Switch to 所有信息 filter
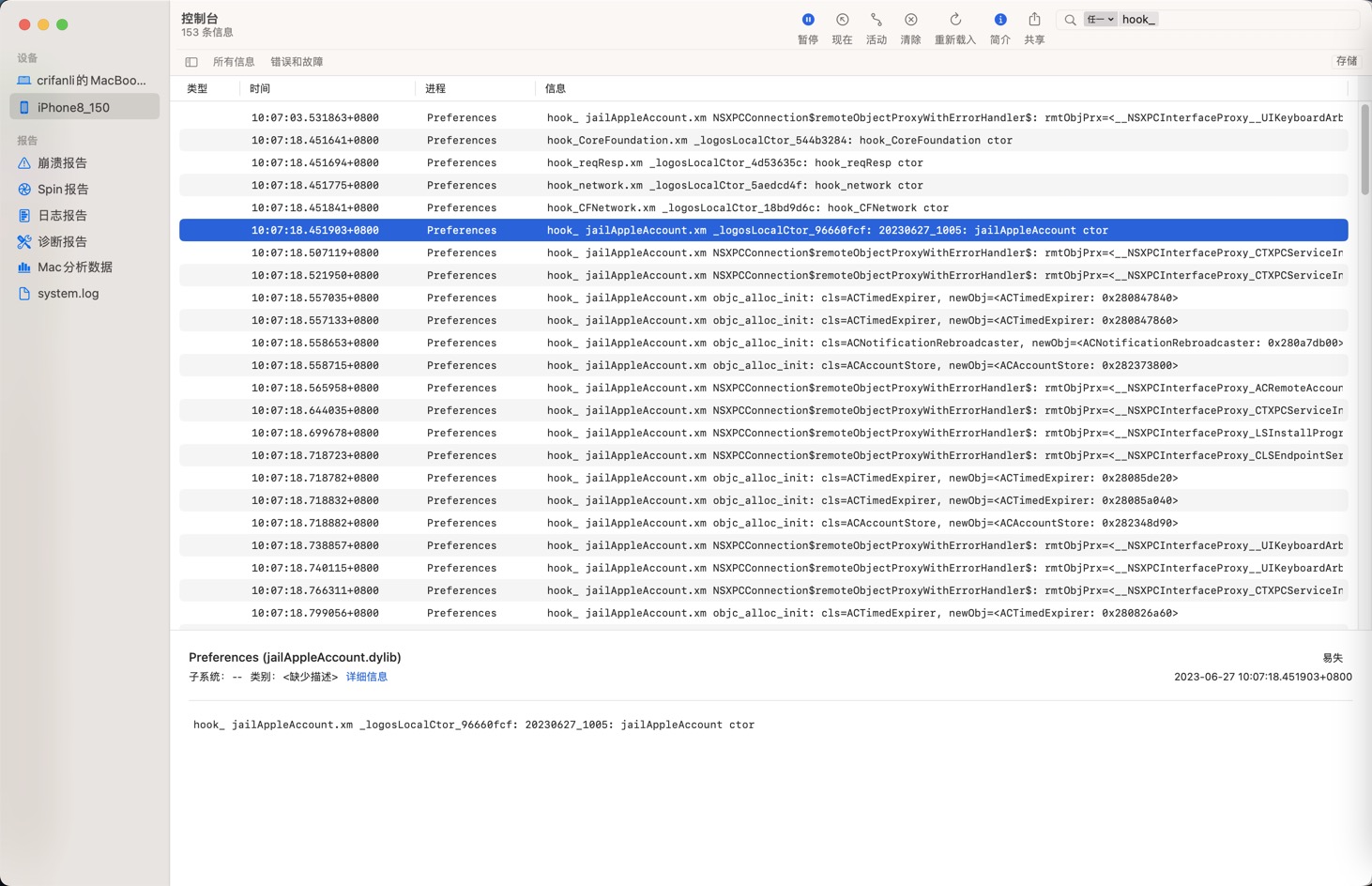1372x886 pixels. (x=234, y=62)
